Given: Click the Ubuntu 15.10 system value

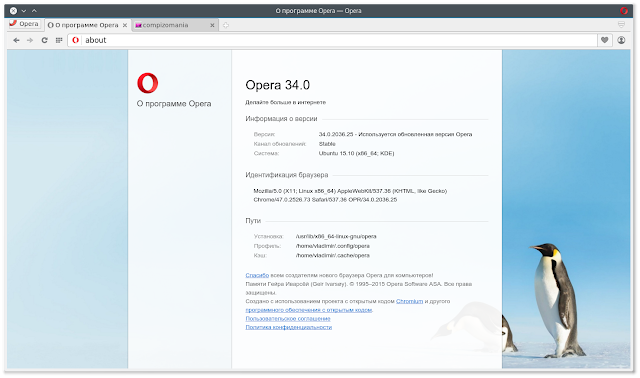Looking at the screenshot, I should (x=356, y=153).
